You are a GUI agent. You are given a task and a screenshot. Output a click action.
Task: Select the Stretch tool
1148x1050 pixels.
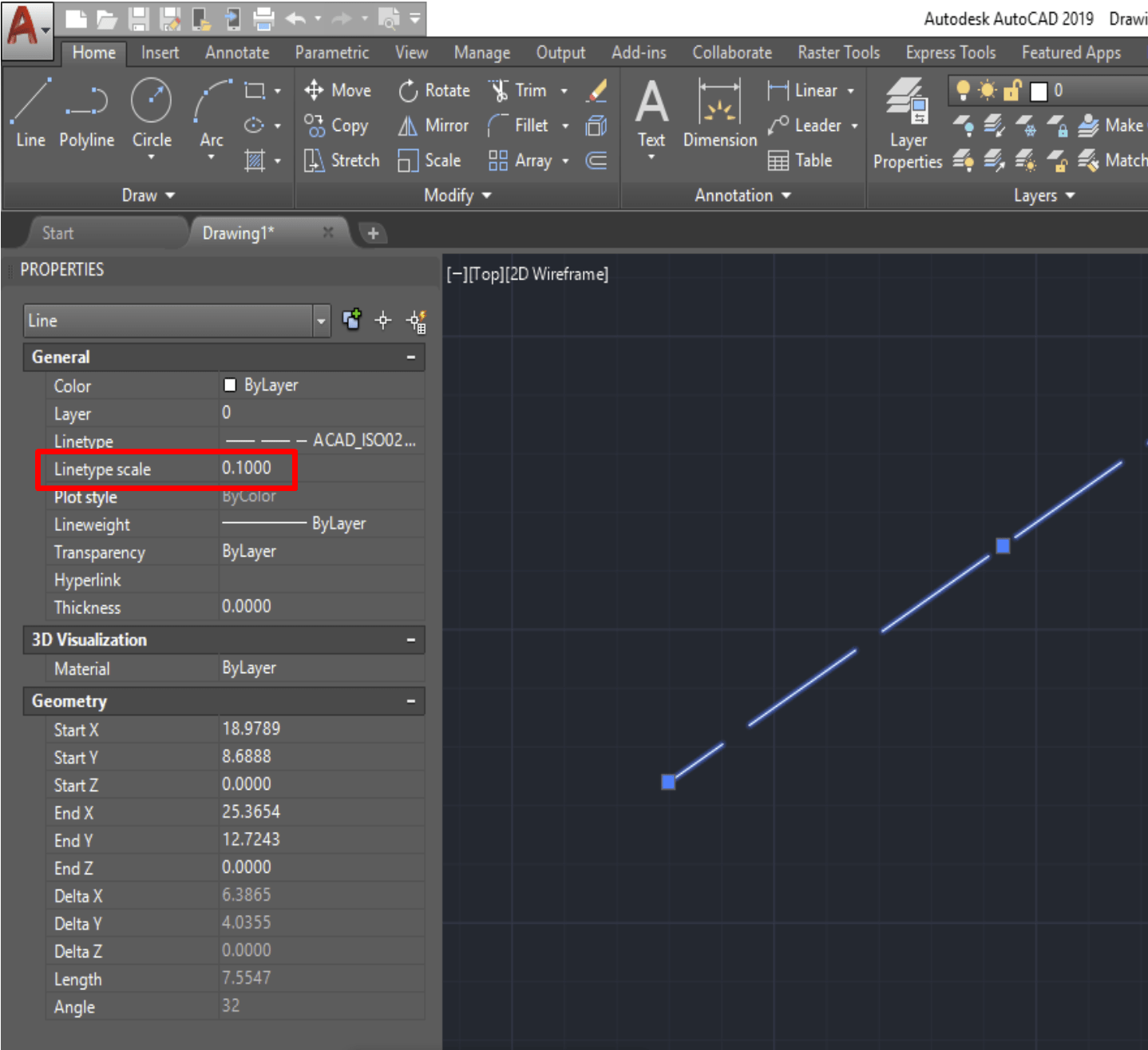(x=342, y=160)
